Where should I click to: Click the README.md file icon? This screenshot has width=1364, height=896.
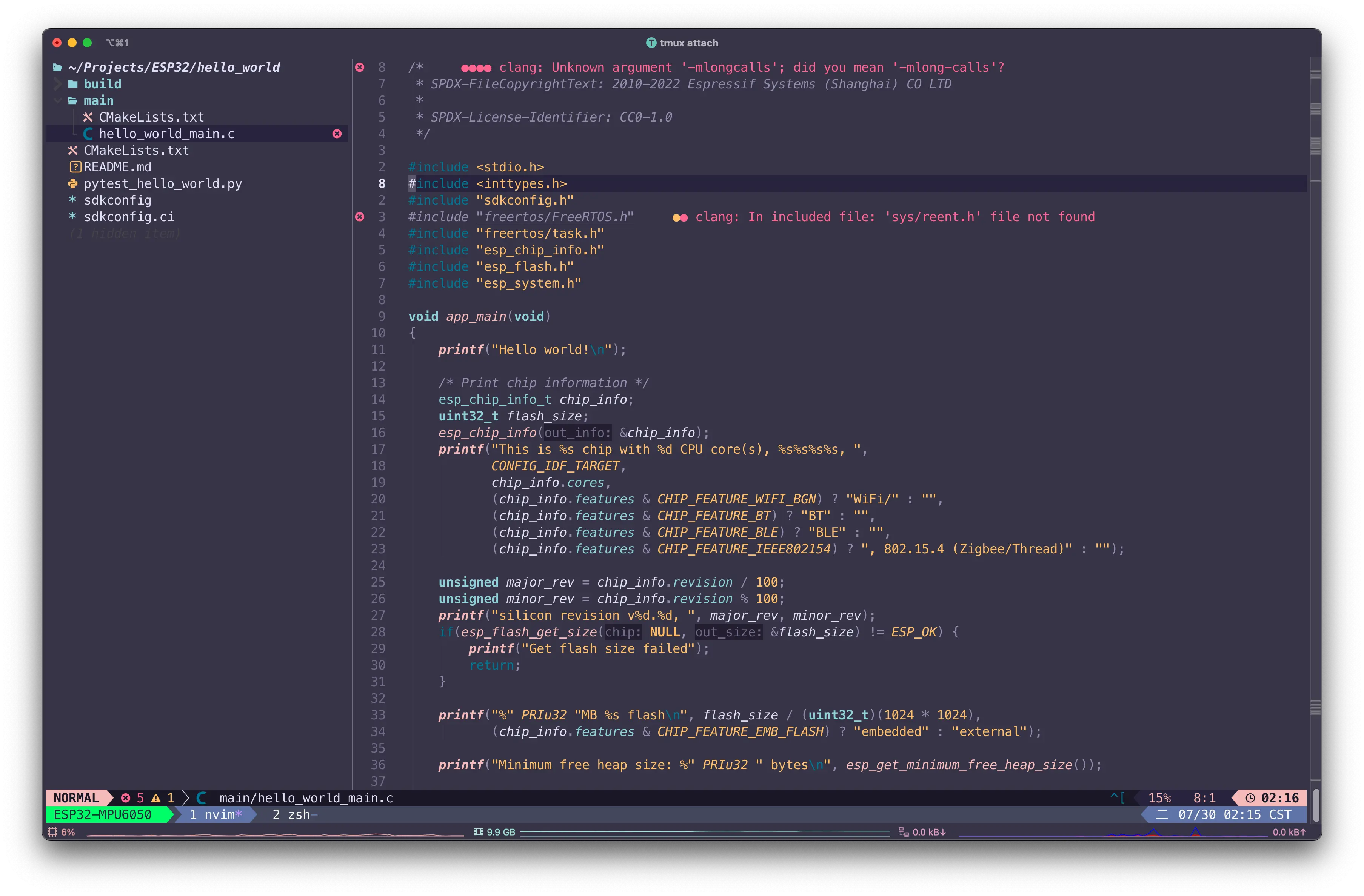click(74, 167)
